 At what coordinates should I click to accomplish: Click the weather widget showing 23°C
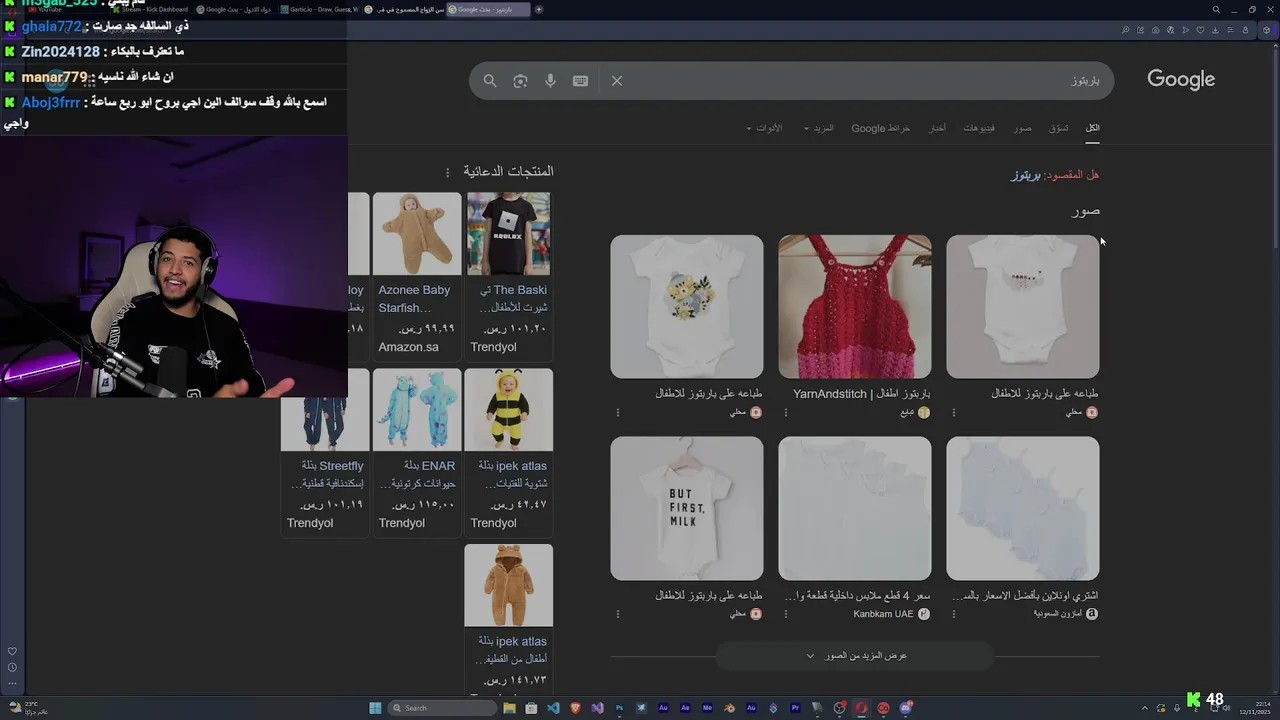point(29,708)
